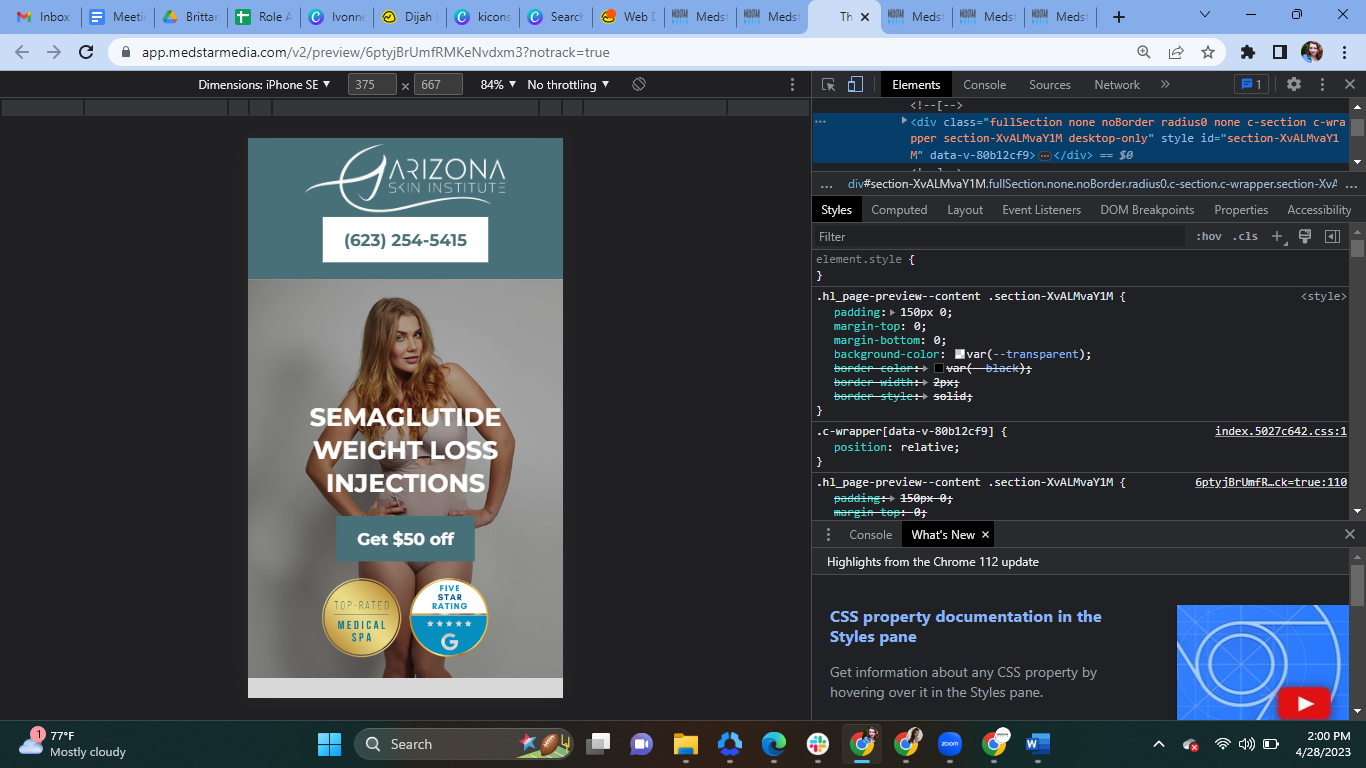Click the new style rule plus icon

pyautogui.click(x=1277, y=237)
